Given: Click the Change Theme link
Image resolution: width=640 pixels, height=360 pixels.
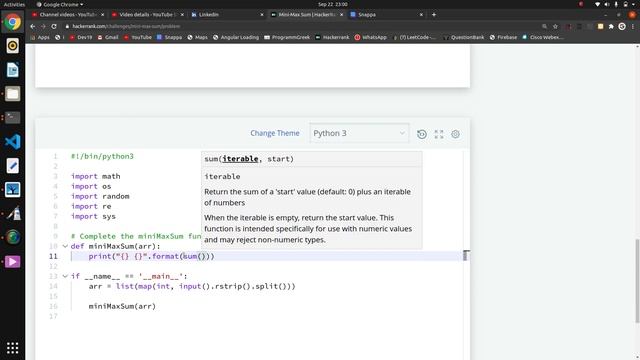Looking at the screenshot, I should pyautogui.click(x=275, y=133).
